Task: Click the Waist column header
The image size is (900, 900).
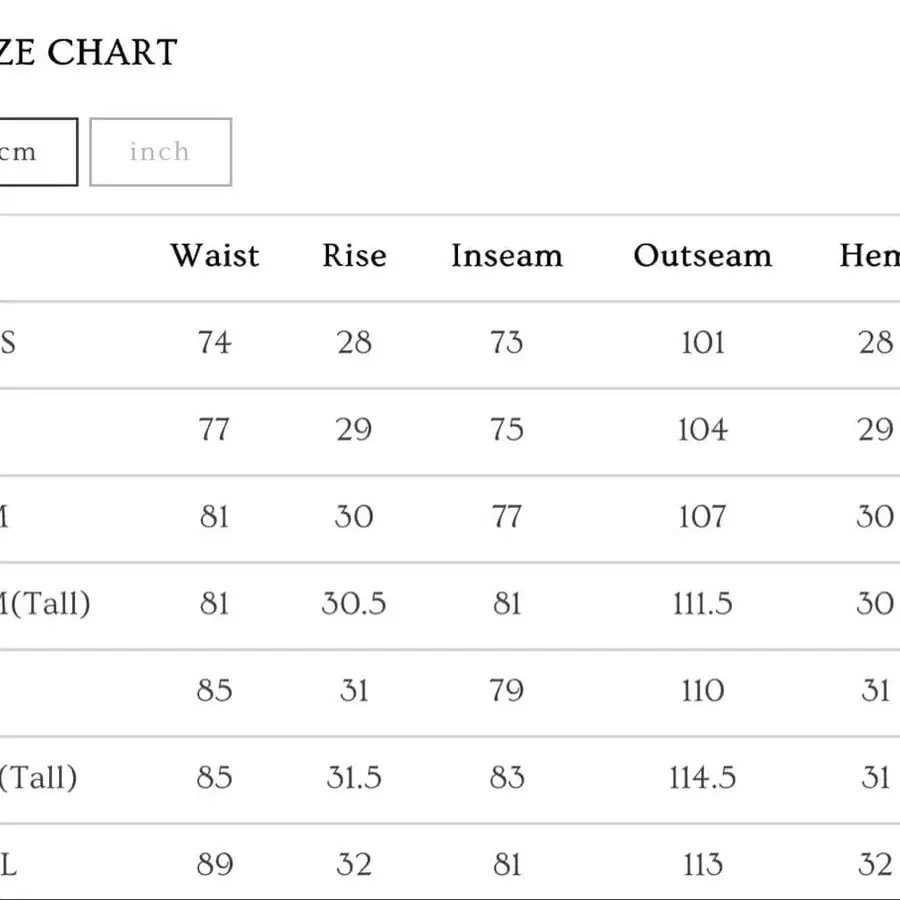Action: pyautogui.click(x=215, y=255)
